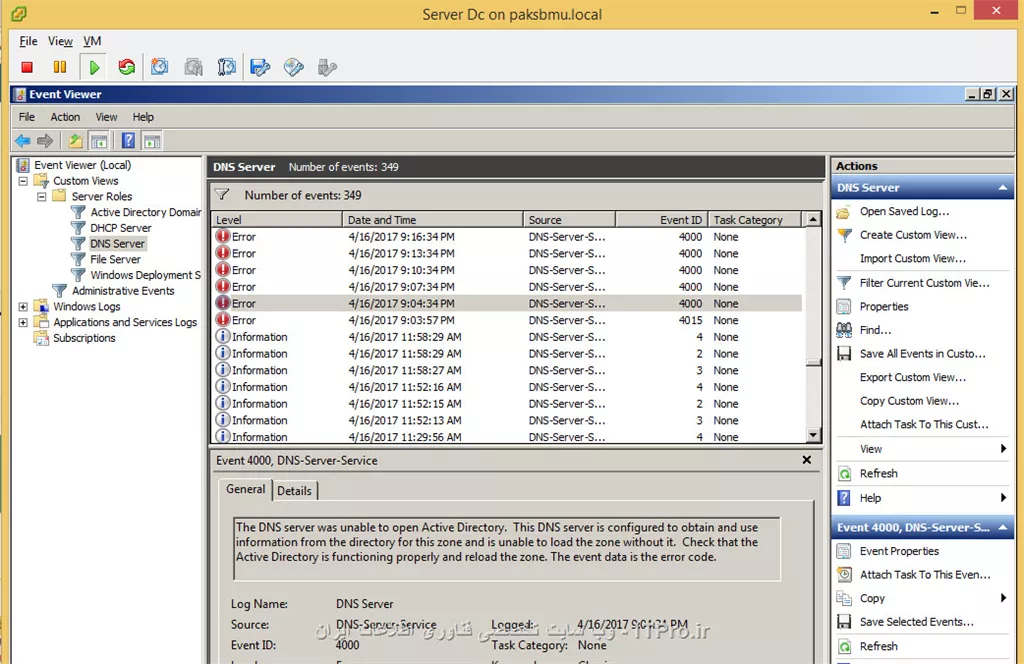Open the Snapshot Manager toolbar icon
This screenshot has height=664, width=1024.
[x=227, y=67]
